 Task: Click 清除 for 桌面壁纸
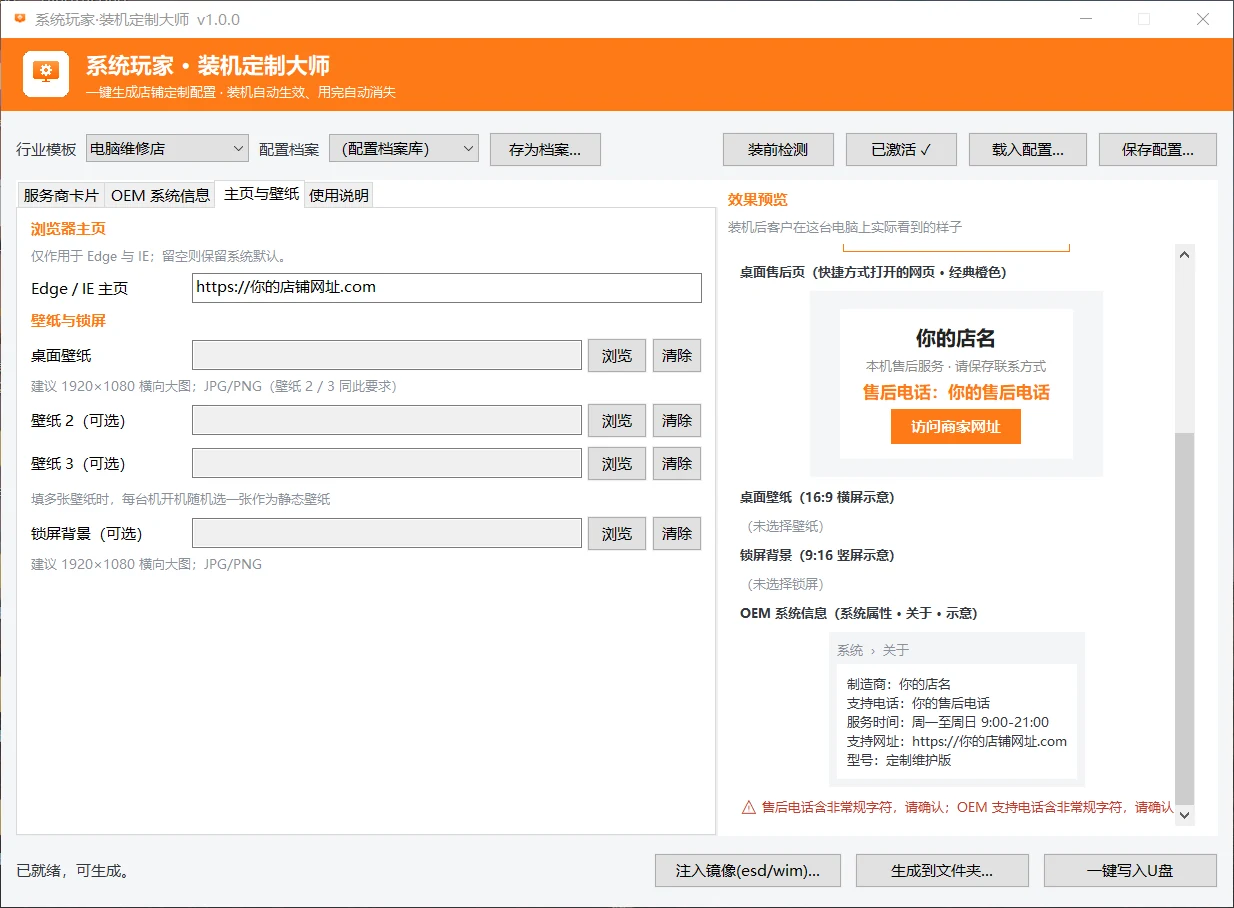coord(677,356)
